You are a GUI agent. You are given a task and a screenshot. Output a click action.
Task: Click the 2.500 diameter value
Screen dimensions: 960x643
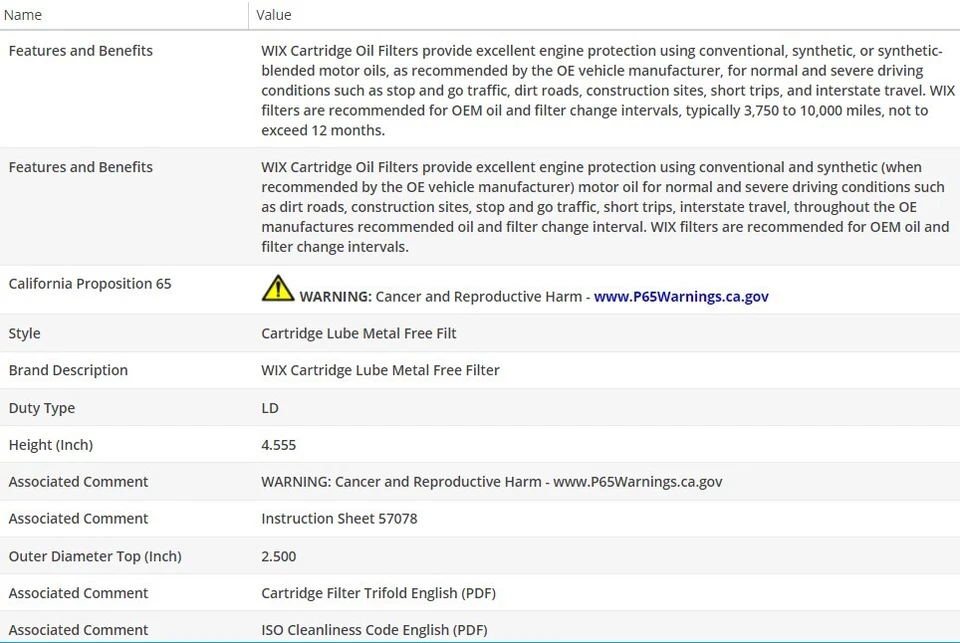coord(279,556)
